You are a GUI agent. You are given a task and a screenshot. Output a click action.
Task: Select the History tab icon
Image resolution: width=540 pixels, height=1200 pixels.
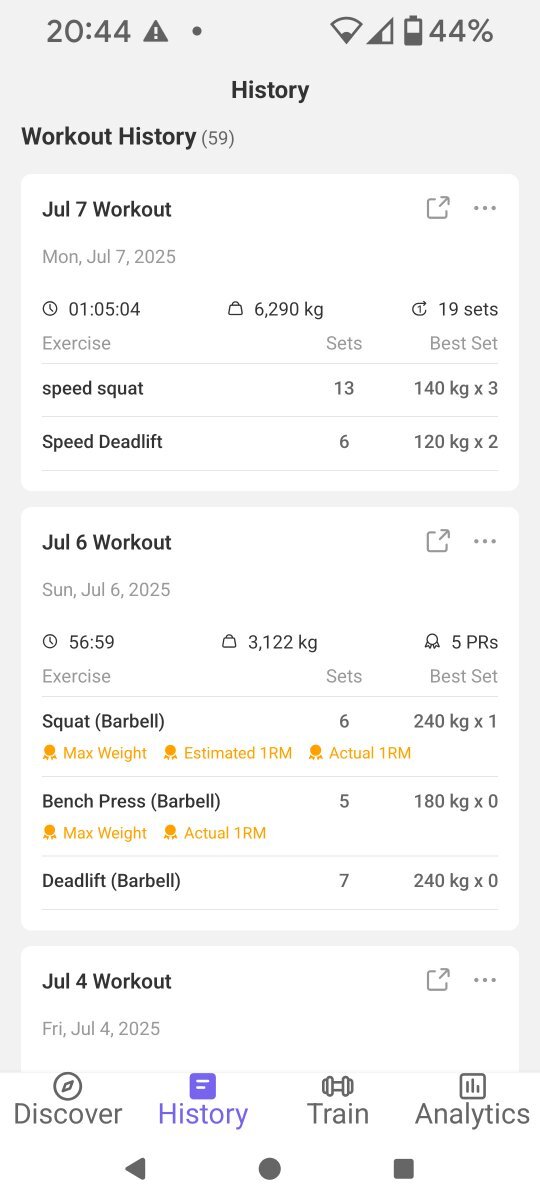203,1086
